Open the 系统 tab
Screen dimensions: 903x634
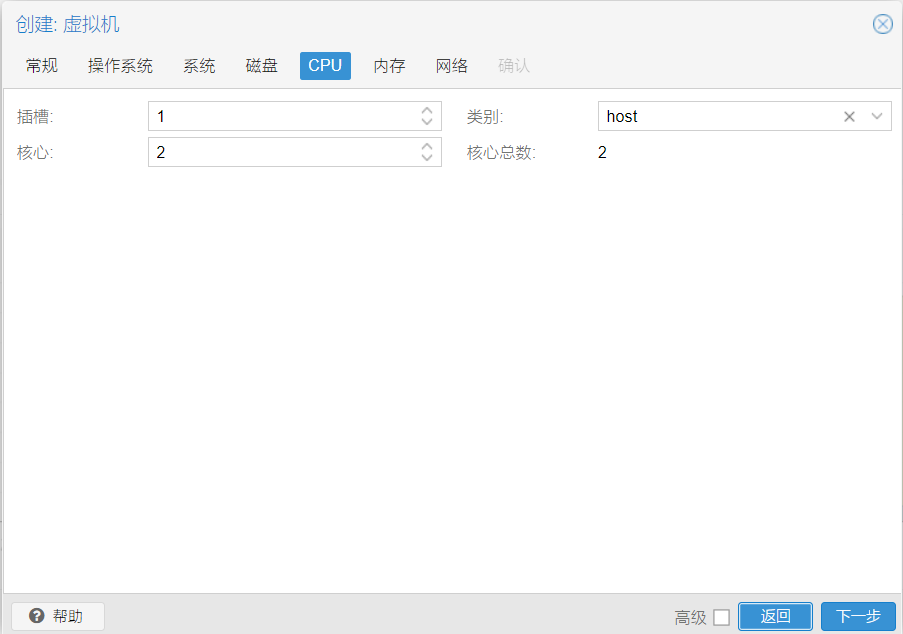pyautogui.click(x=199, y=66)
